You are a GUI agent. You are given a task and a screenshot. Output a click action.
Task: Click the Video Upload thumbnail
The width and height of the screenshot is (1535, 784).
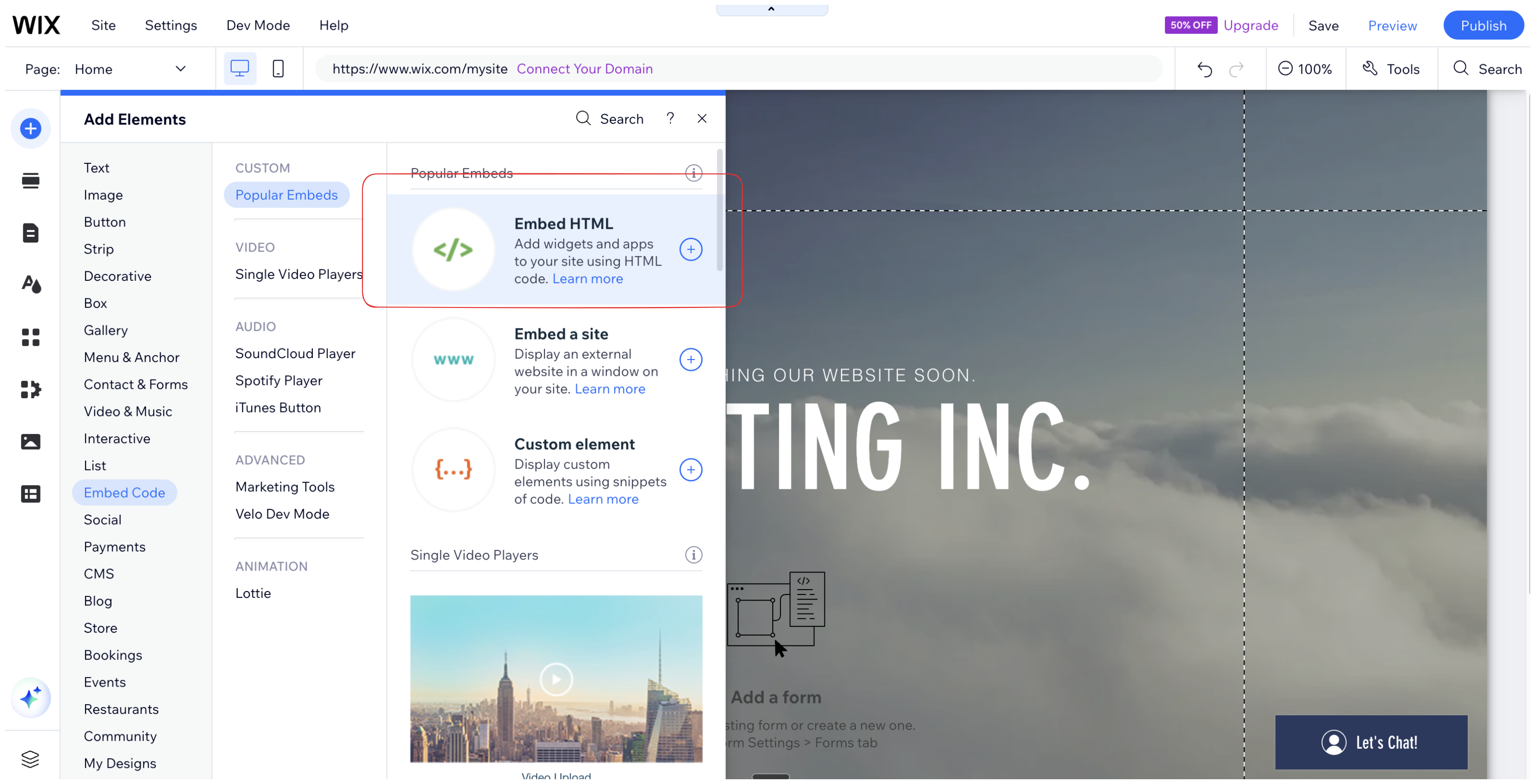[555, 678]
